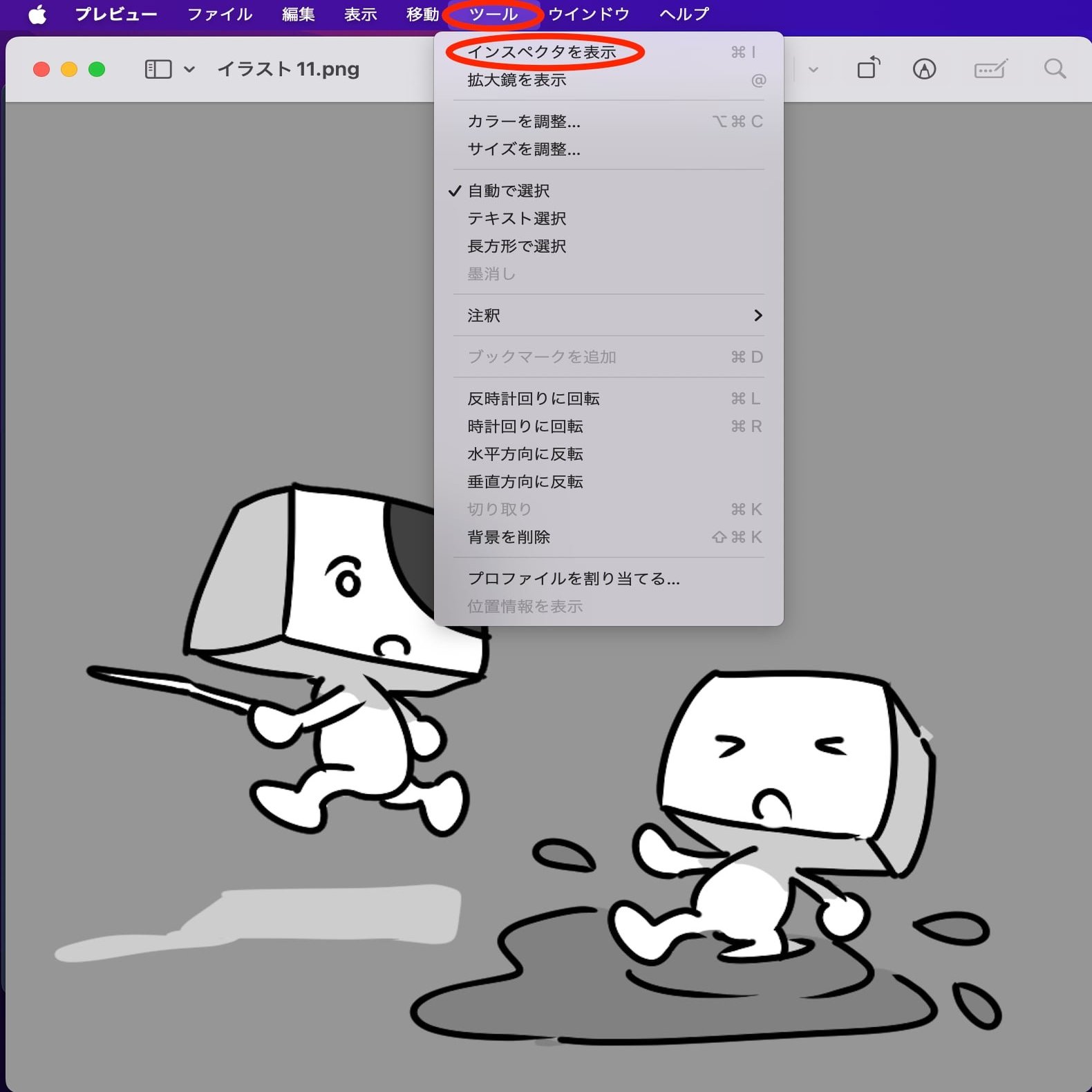
Task: Click the rotate image toolbar icon
Action: coord(869,68)
